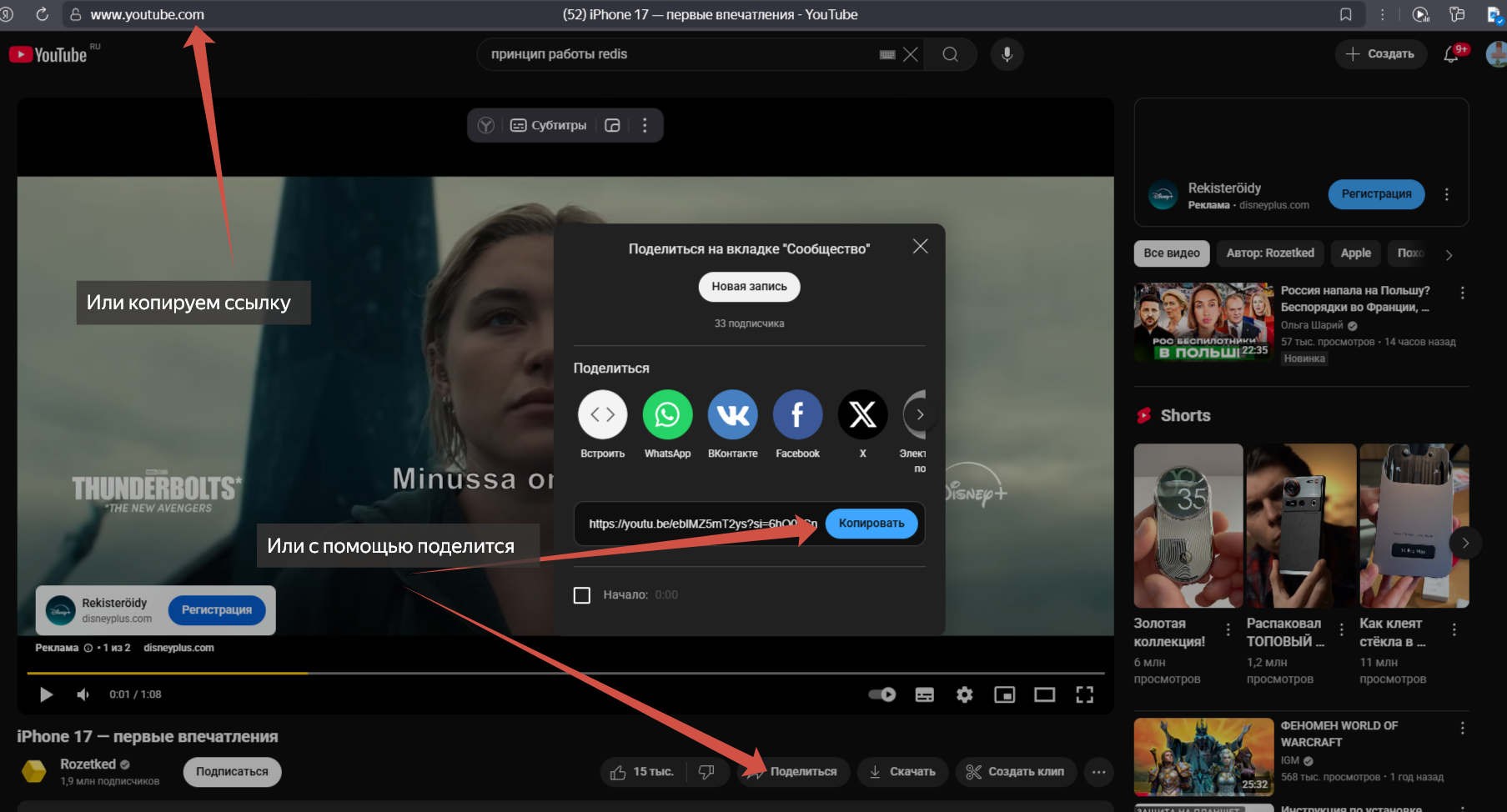1507x812 pixels.
Task: Click the 'Поделиться' button under the video
Action: pyautogui.click(x=793, y=772)
